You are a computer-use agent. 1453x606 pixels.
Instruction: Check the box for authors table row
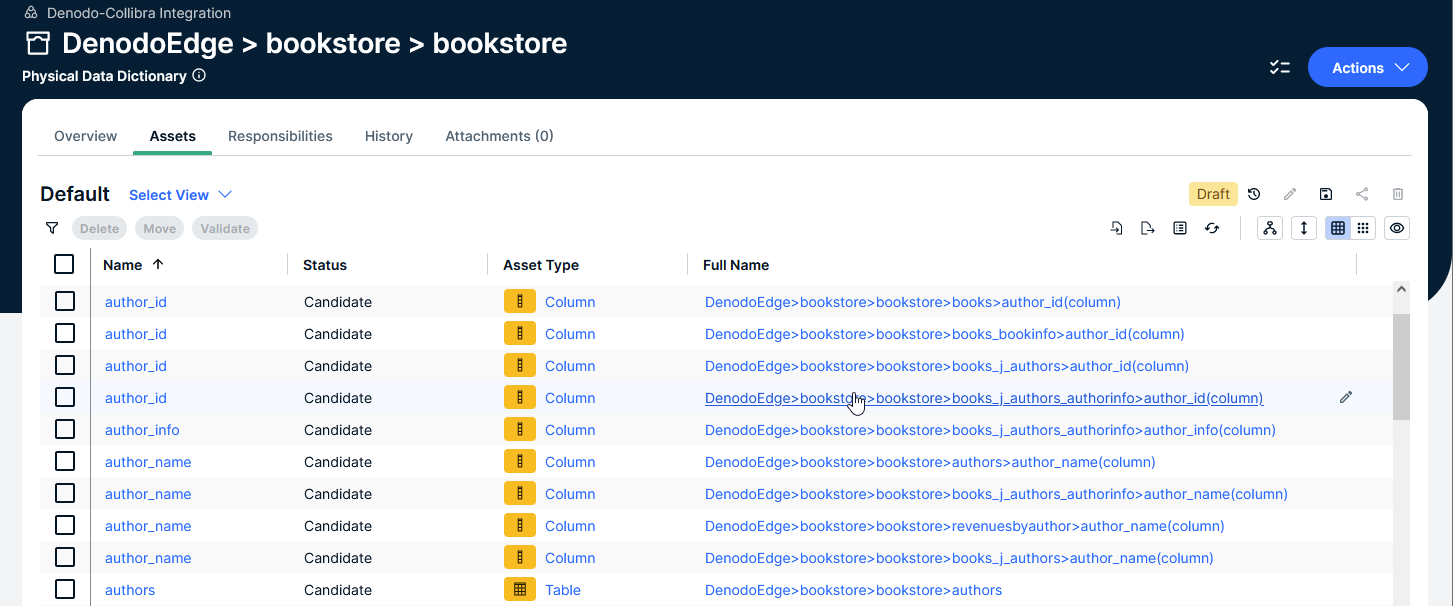pyautogui.click(x=64, y=589)
